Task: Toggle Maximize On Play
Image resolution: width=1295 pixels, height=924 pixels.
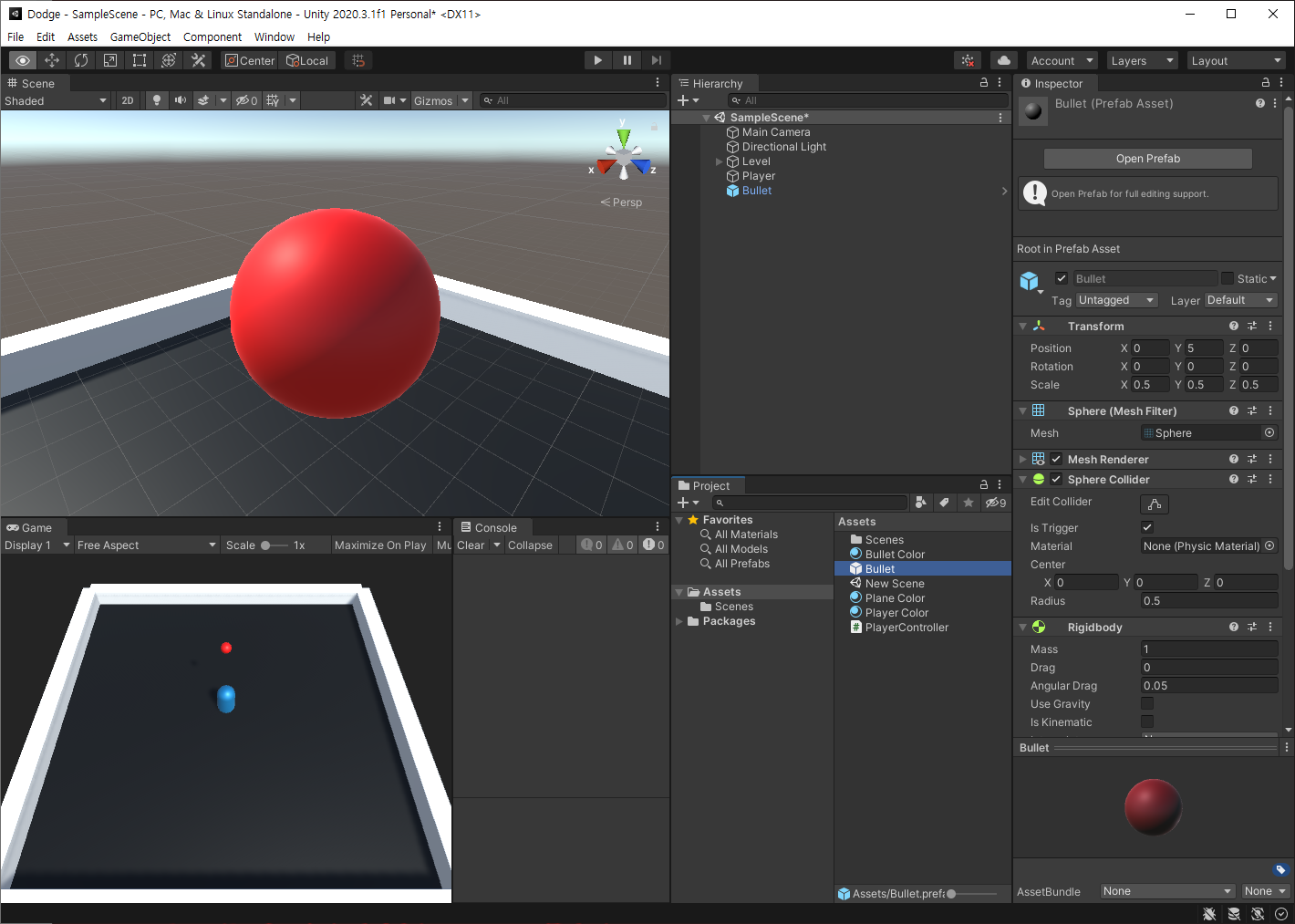Action: pyautogui.click(x=380, y=545)
